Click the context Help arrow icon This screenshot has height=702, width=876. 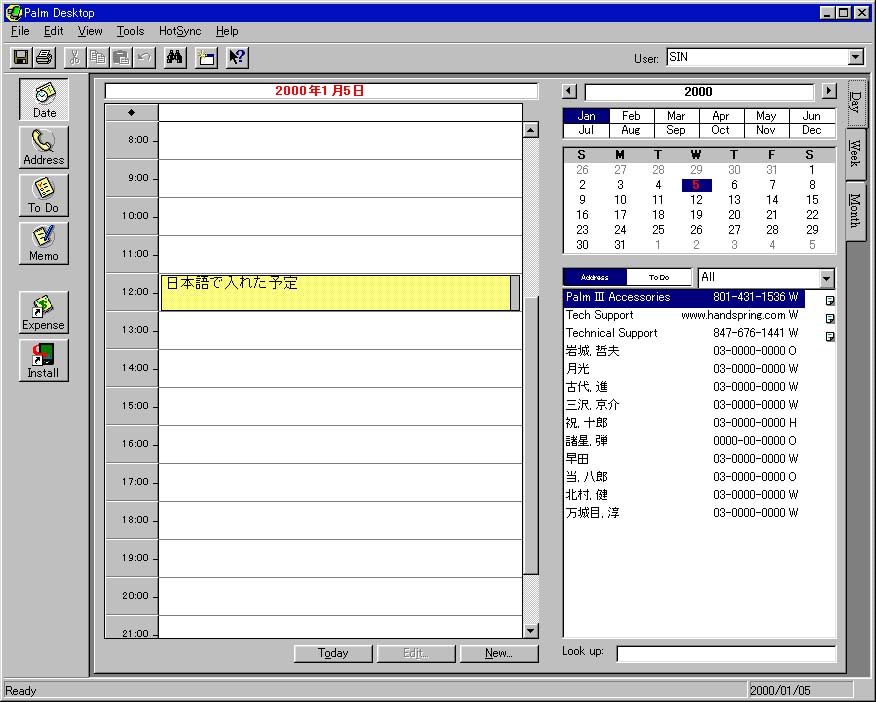(x=237, y=58)
